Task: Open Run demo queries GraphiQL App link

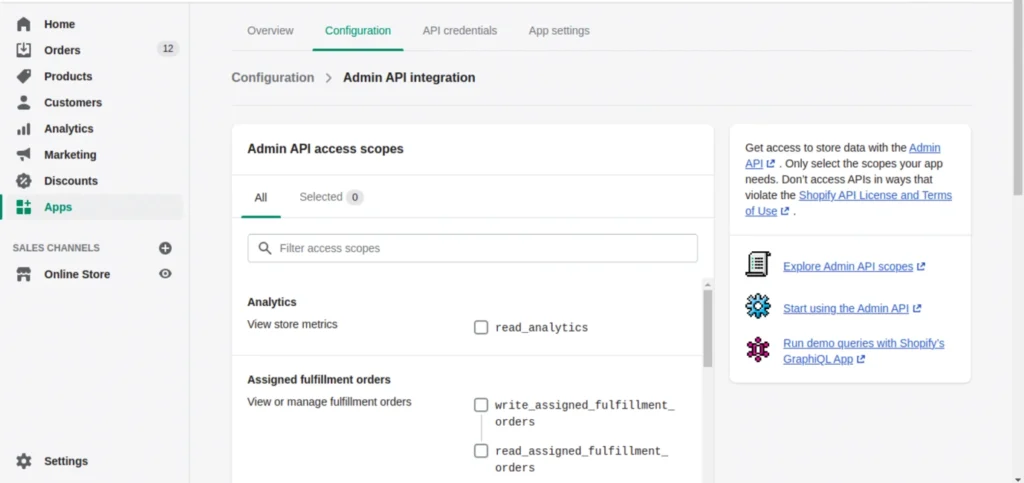Action: click(863, 351)
